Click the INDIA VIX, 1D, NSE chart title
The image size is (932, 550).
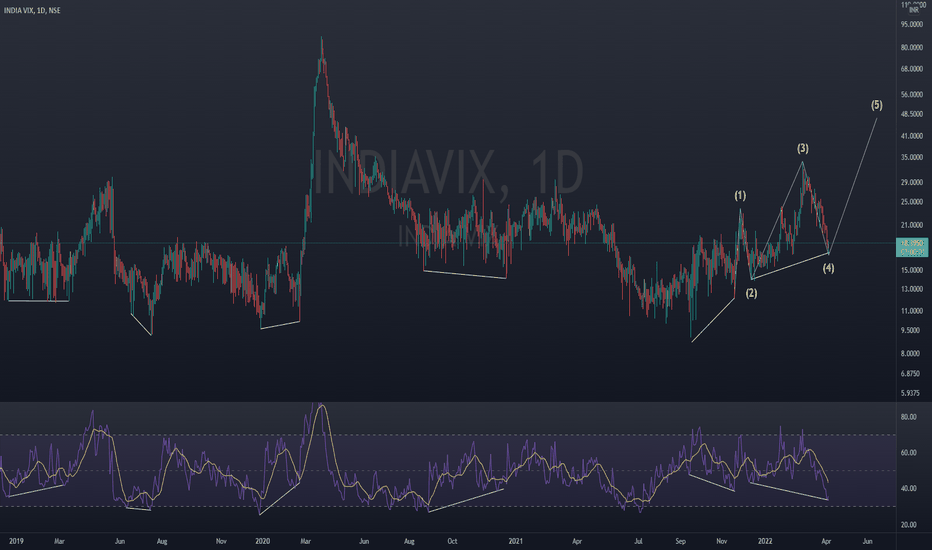click(32, 11)
